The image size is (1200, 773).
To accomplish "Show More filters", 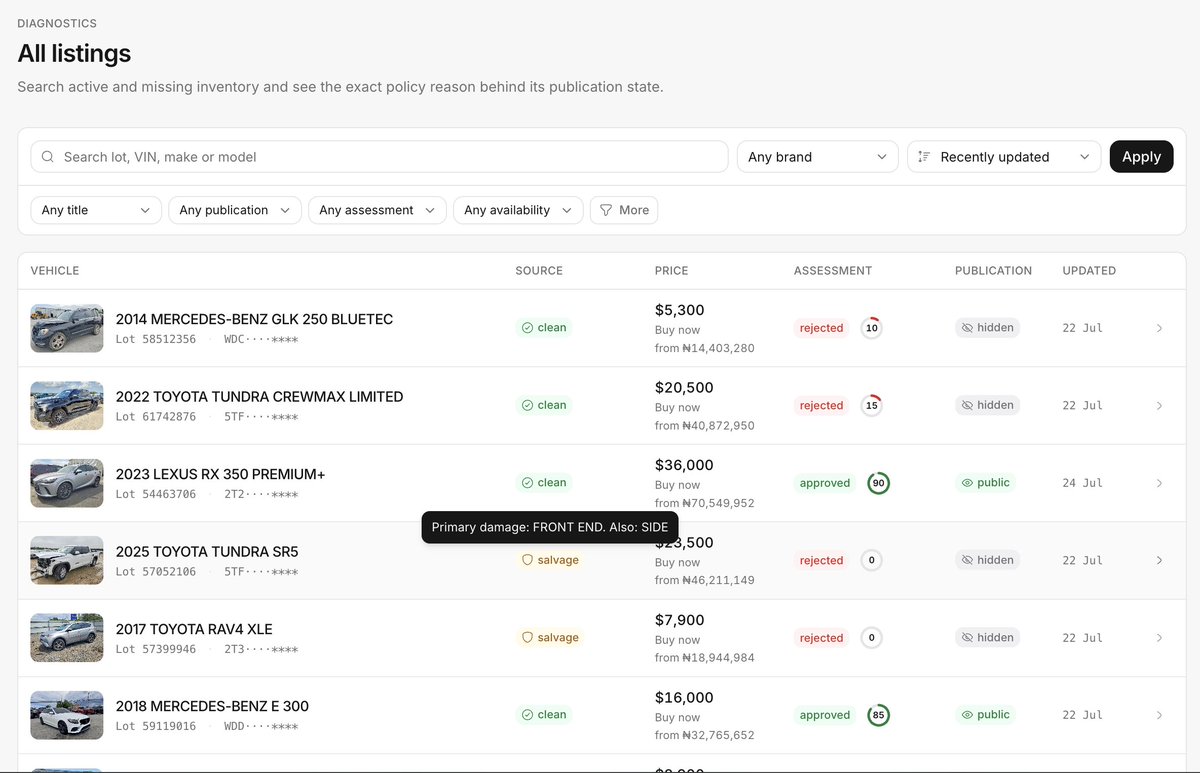I will (624, 210).
